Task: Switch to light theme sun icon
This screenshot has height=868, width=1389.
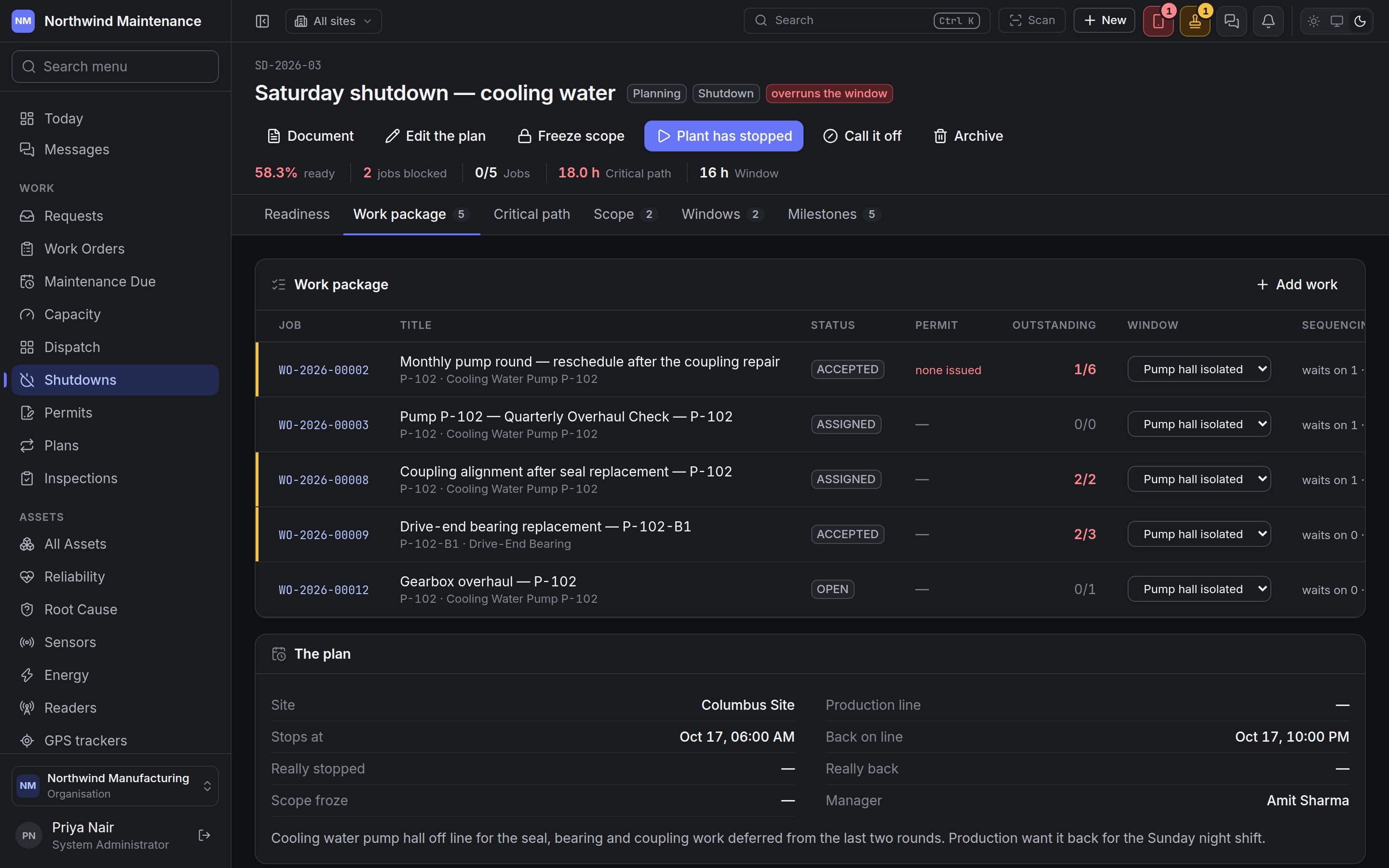Action: click(x=1314, y=21)
